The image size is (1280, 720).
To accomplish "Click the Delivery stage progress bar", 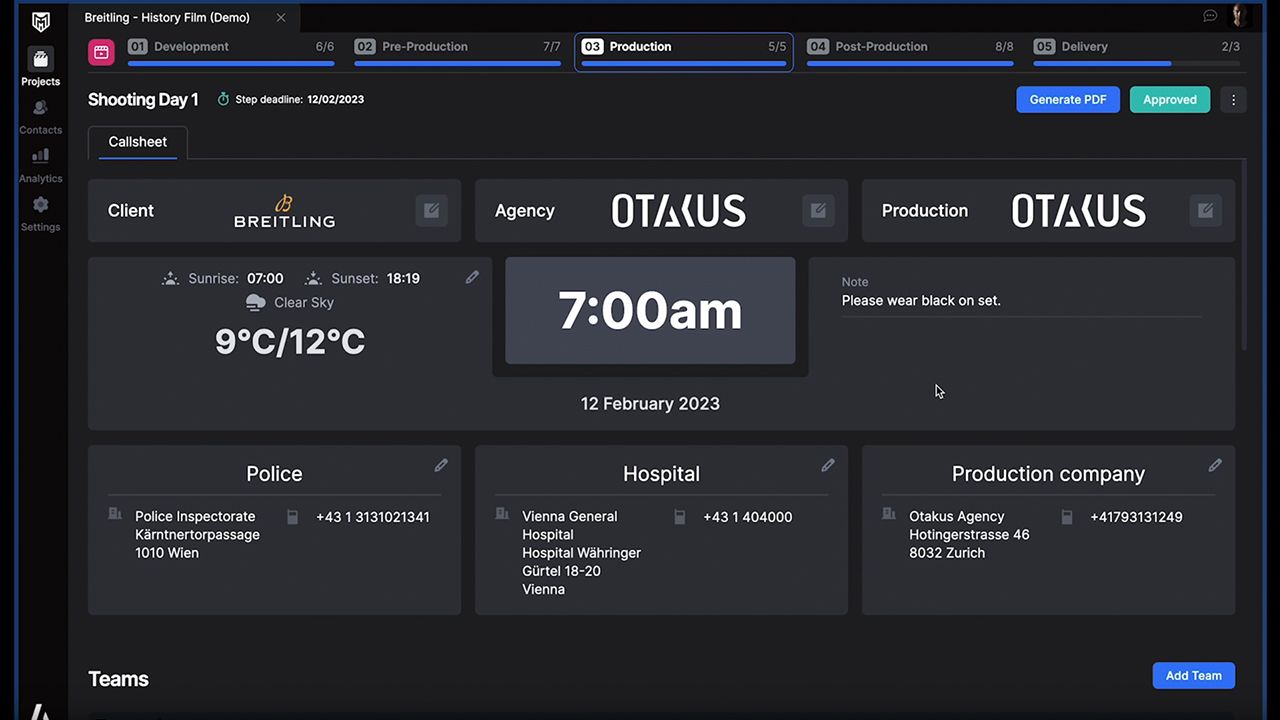I will 1136,63.
